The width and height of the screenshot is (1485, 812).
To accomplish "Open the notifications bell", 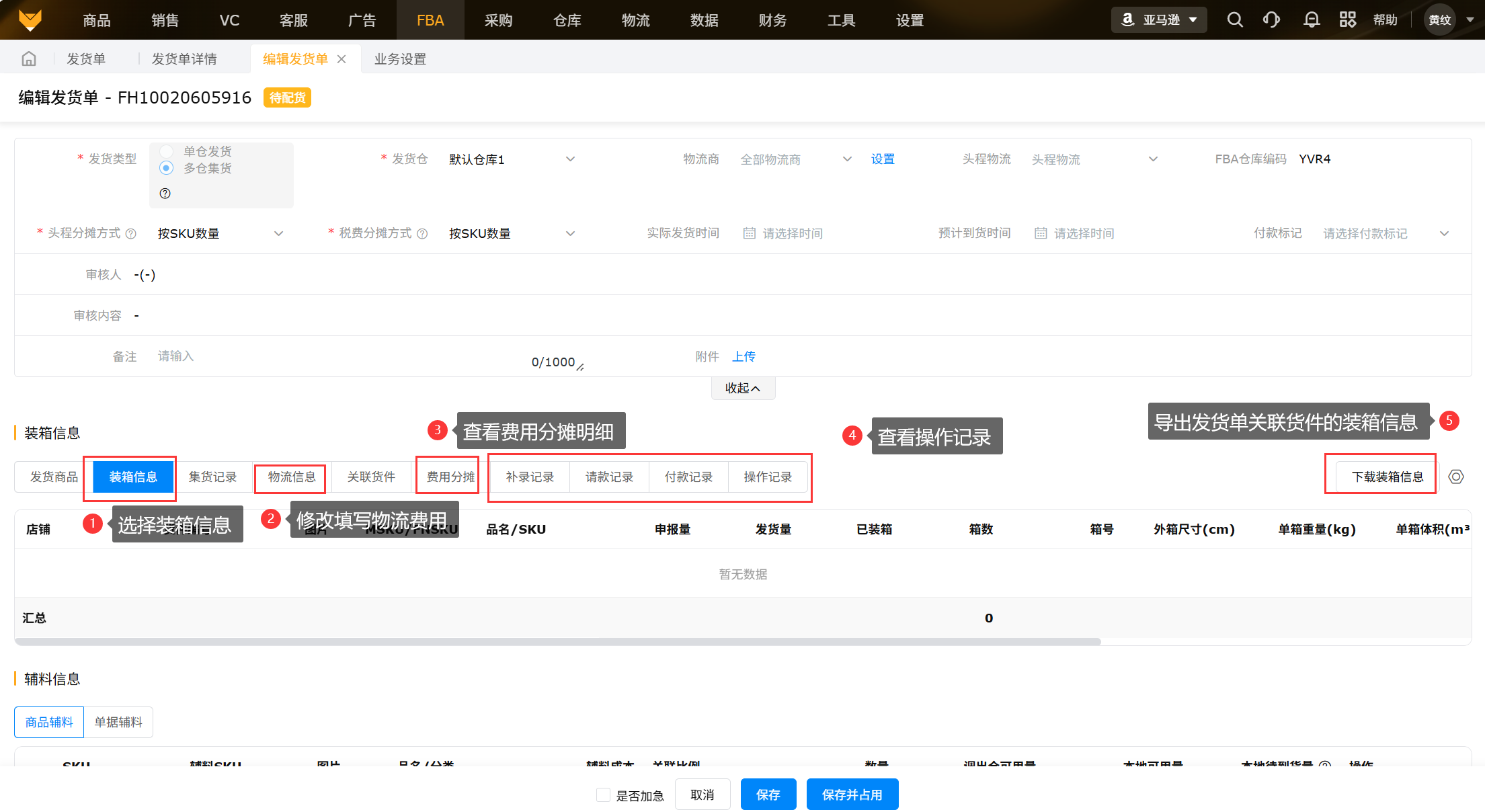I will 1311,19.
